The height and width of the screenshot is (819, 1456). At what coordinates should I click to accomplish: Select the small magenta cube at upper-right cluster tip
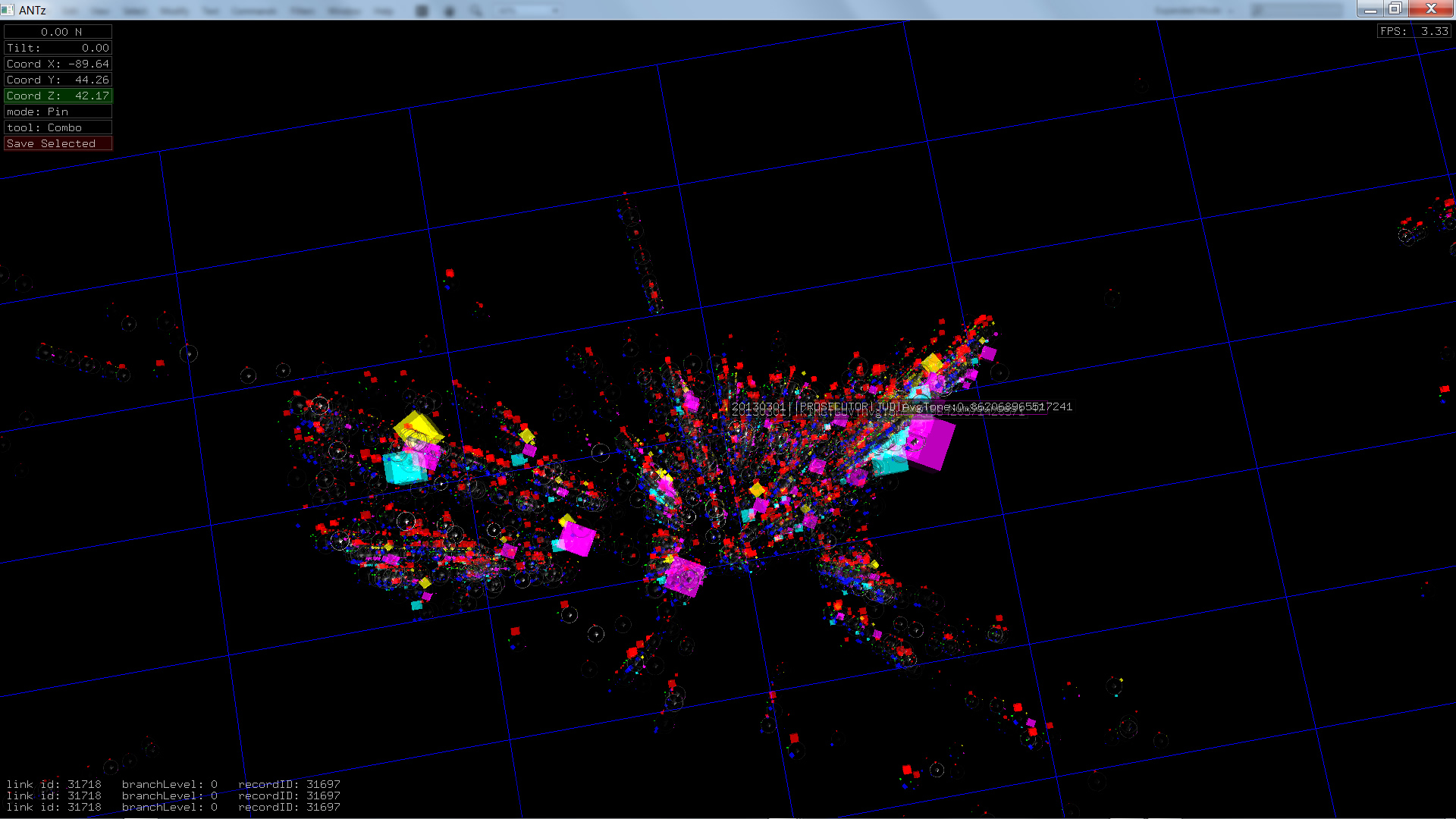pos(987,353)
